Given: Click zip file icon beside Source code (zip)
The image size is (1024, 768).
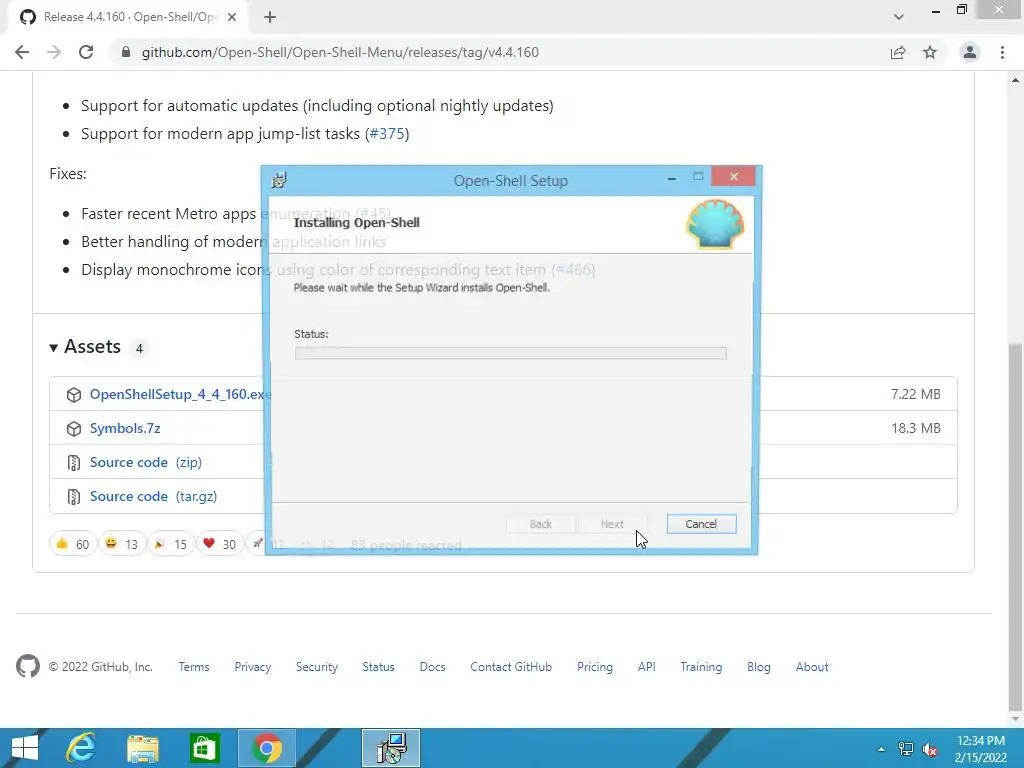Looking at the screenshot, I should tap(74, 462).
